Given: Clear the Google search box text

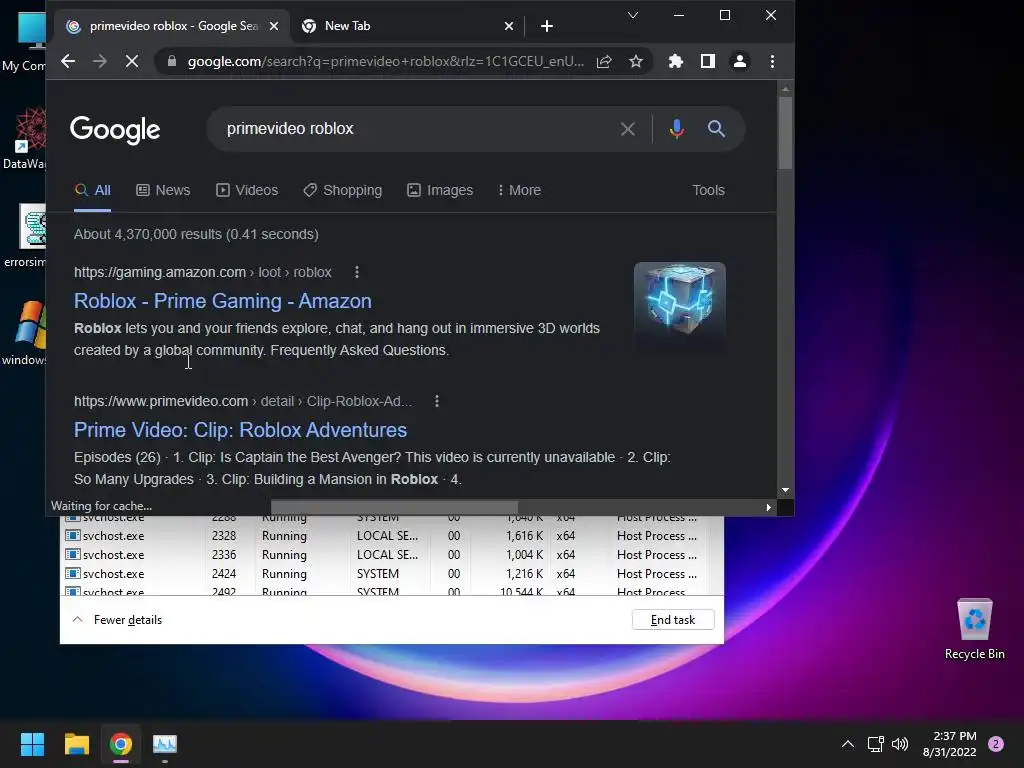Looking at the screenshot, I should pos(628,129).
